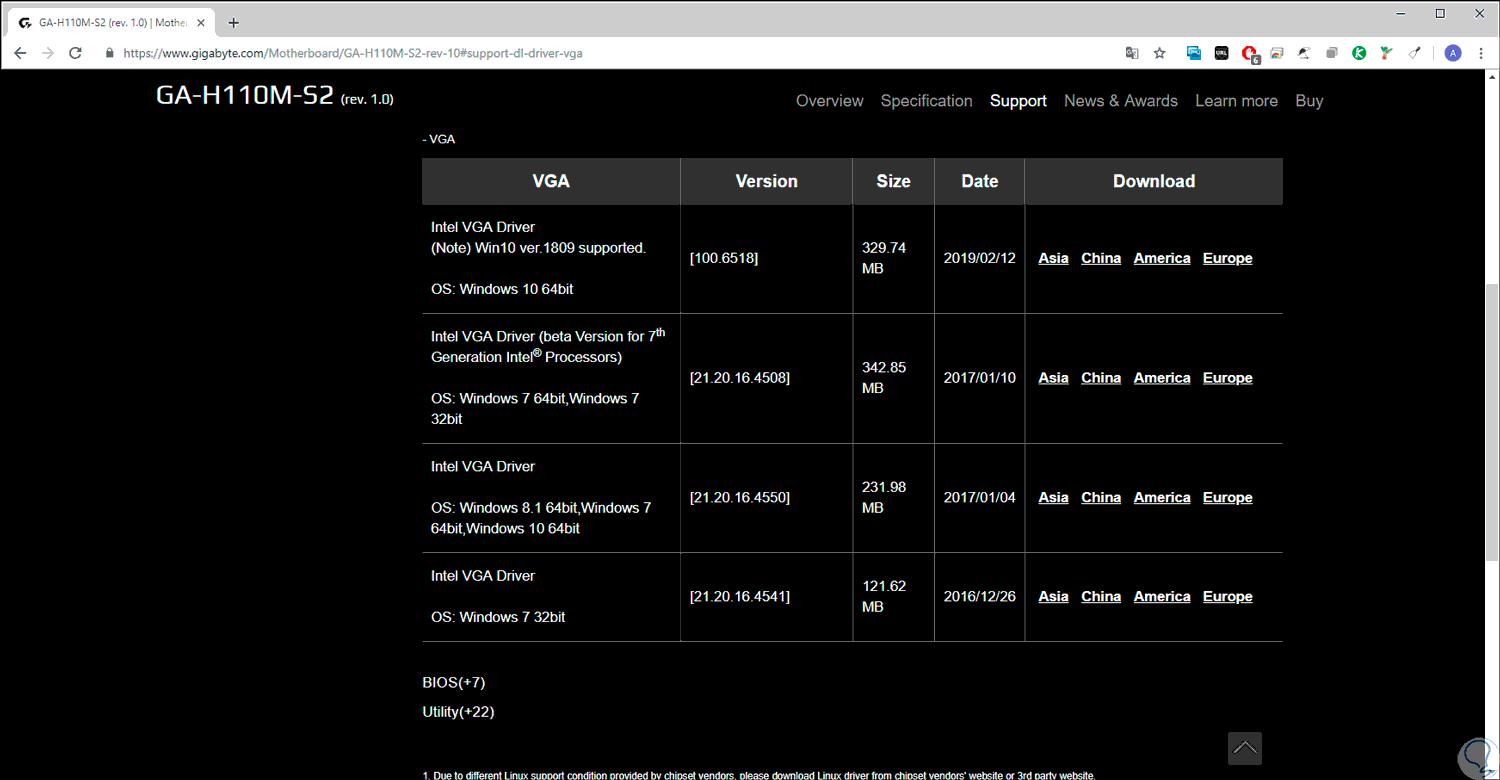Download the 21.20.16.4508 driver from America
The height and width of the screenshot is (780, 1500).
1162,378
